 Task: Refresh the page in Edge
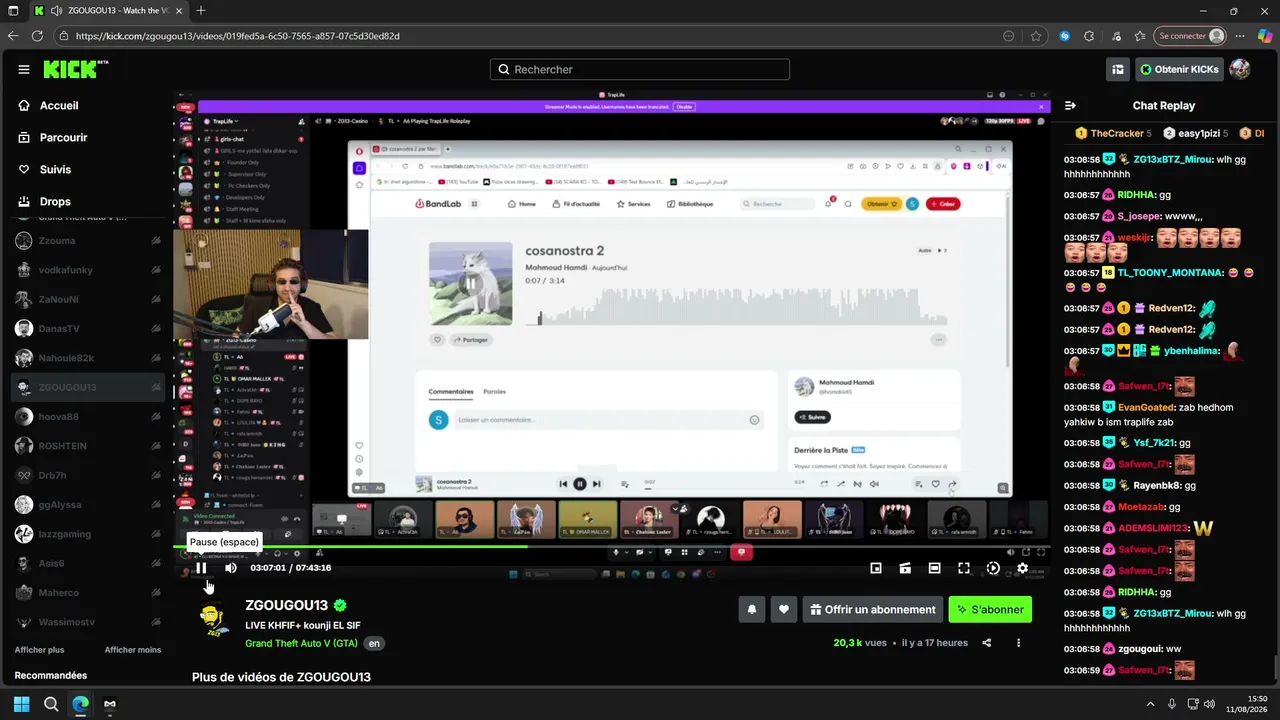(x=37, y=36)
